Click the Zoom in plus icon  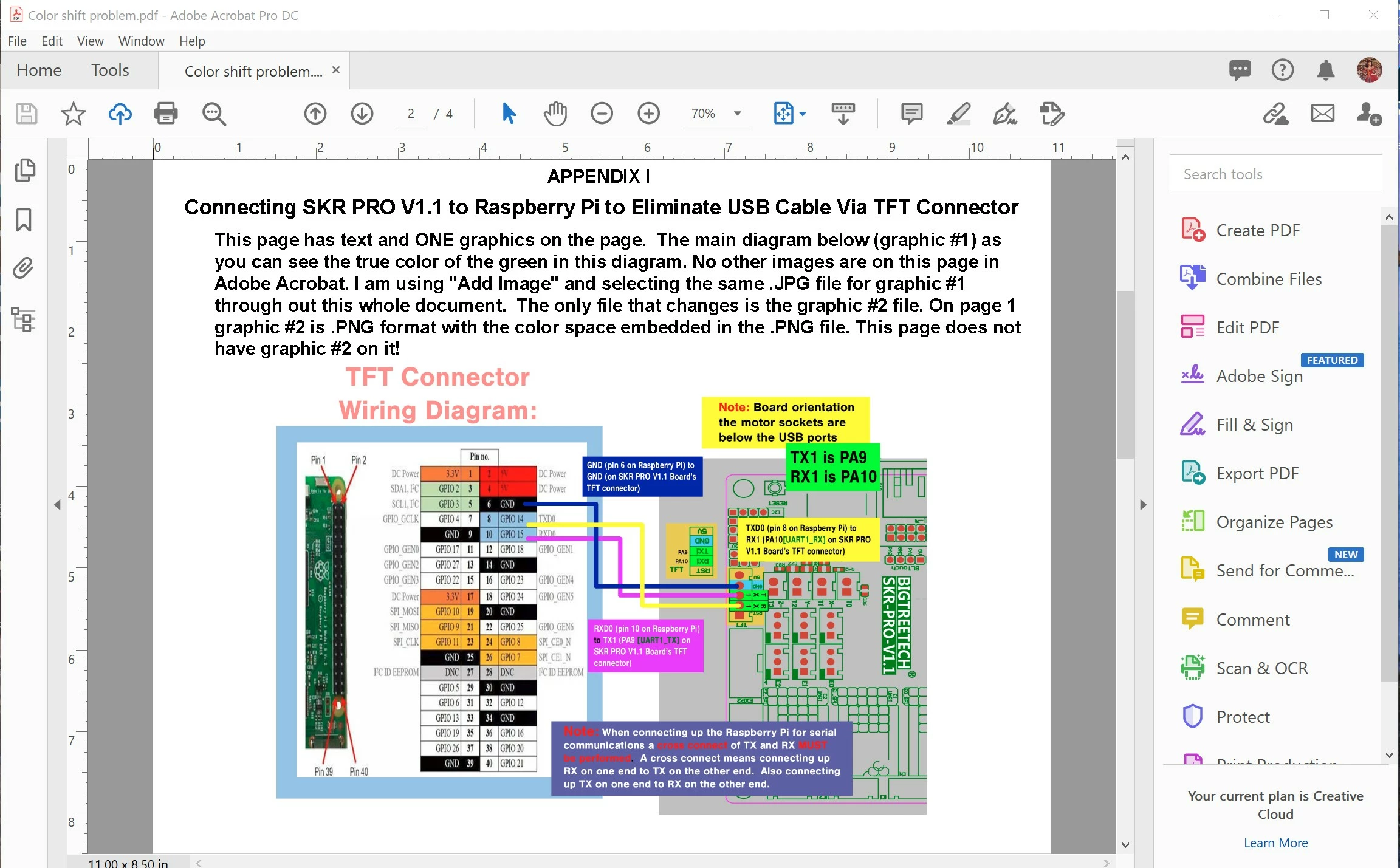tap(648, 114)
